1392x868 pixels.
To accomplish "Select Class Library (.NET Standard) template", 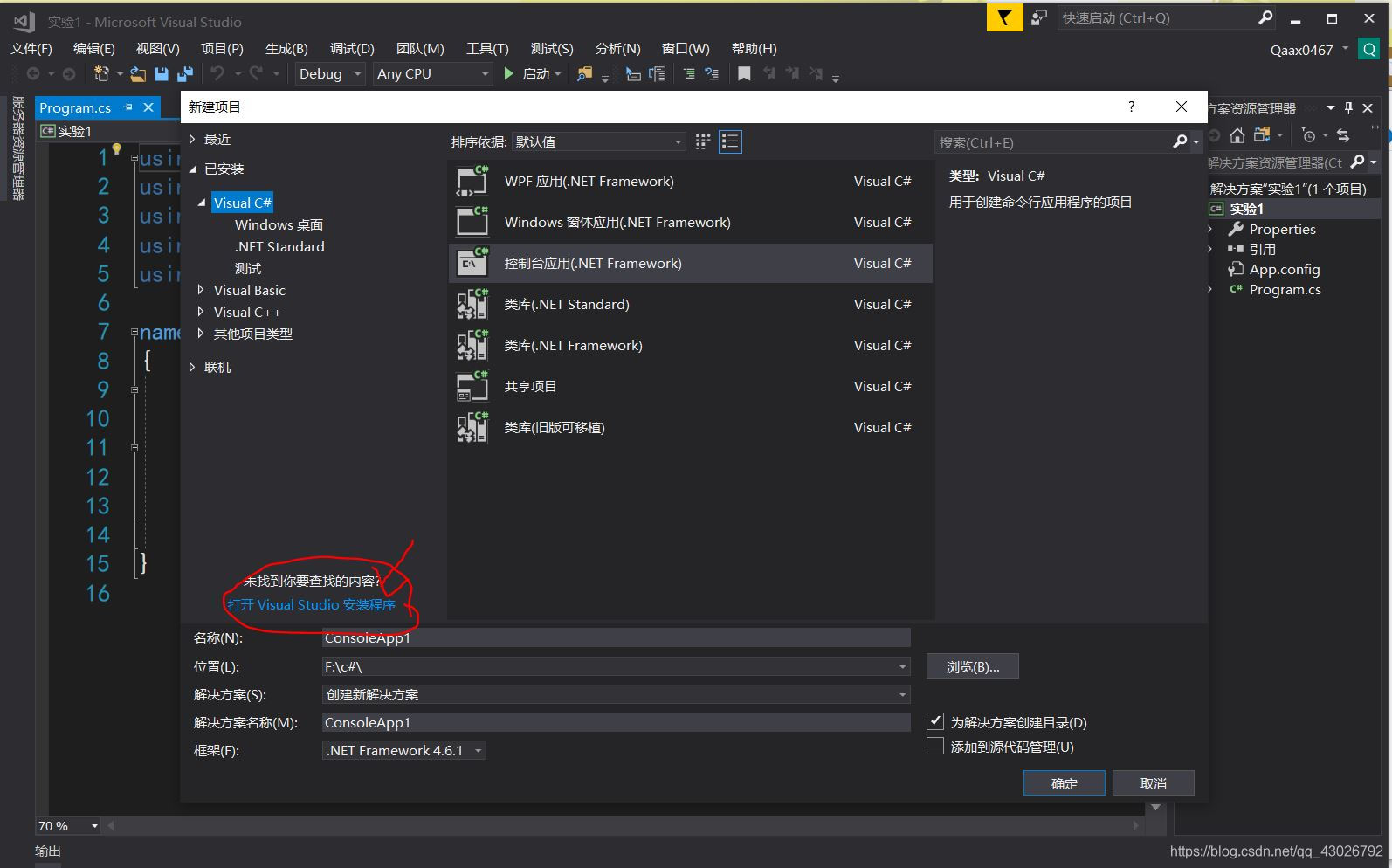I will coord(691,304).
